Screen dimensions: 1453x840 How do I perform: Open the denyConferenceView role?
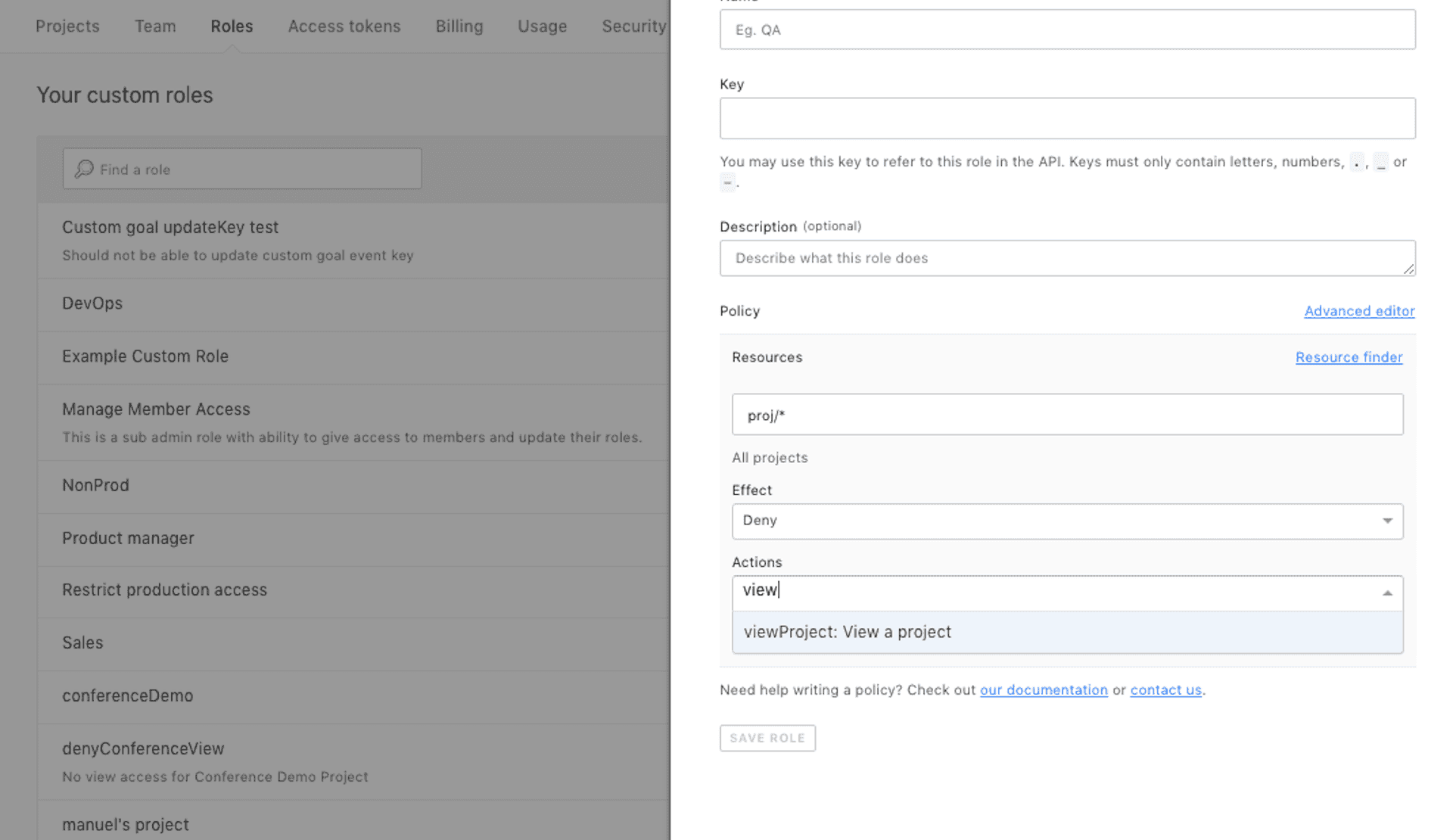[x=143, y=748]
